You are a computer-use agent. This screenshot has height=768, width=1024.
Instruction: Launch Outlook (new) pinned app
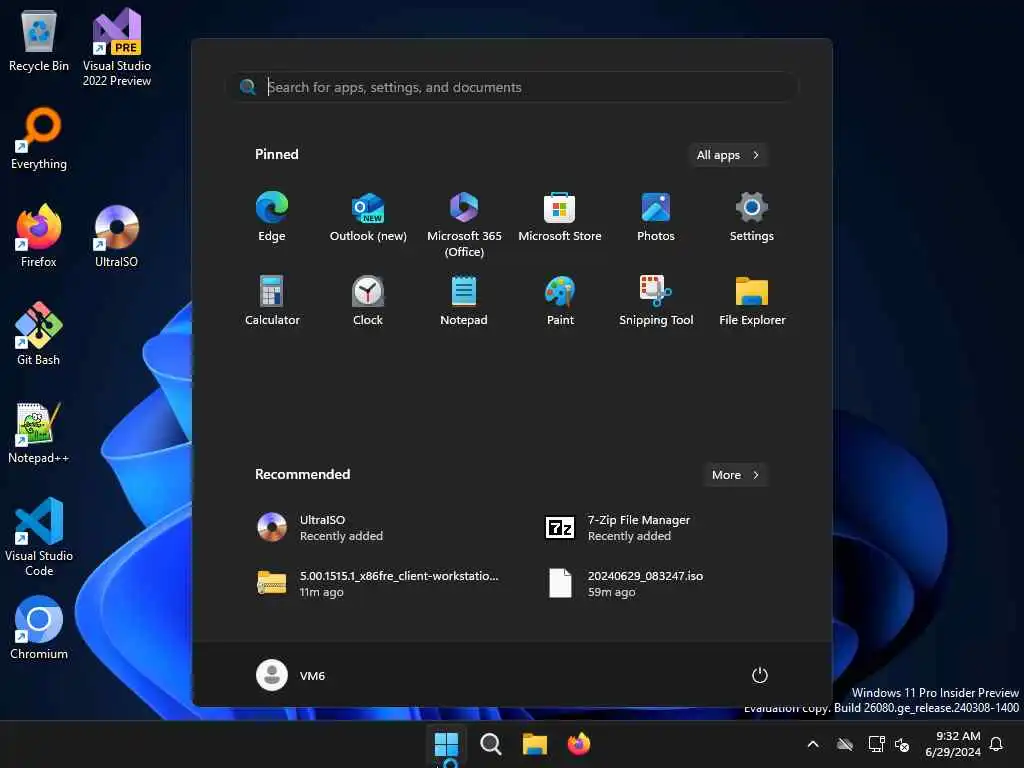tap(368, 217)
